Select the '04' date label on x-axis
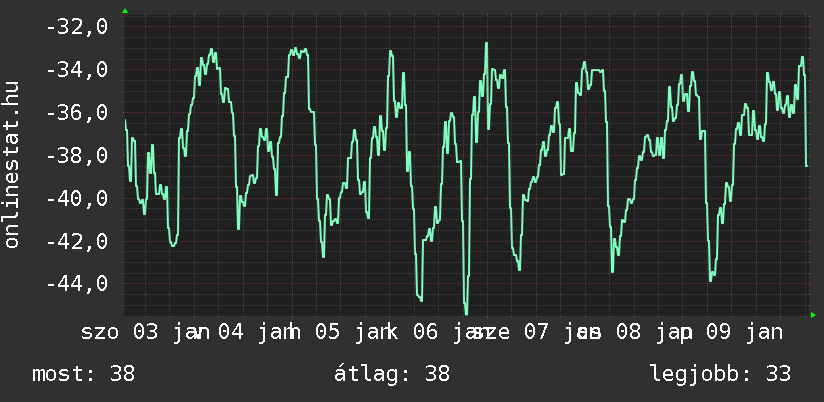The image size is (824, 402). [x=231, y=332]
